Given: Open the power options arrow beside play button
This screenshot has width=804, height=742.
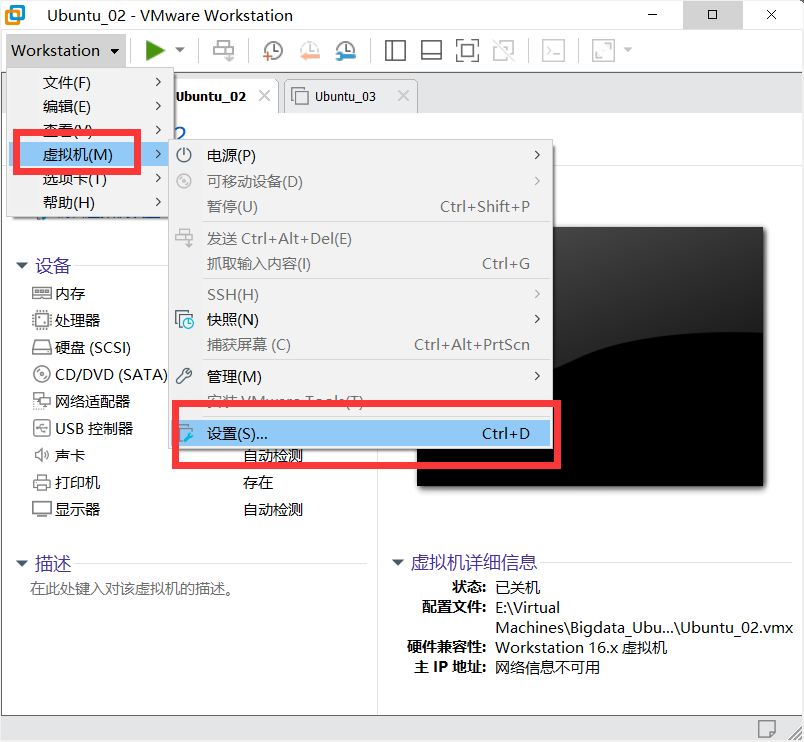Looking at the screenshot, I should [x=180, y=50].
